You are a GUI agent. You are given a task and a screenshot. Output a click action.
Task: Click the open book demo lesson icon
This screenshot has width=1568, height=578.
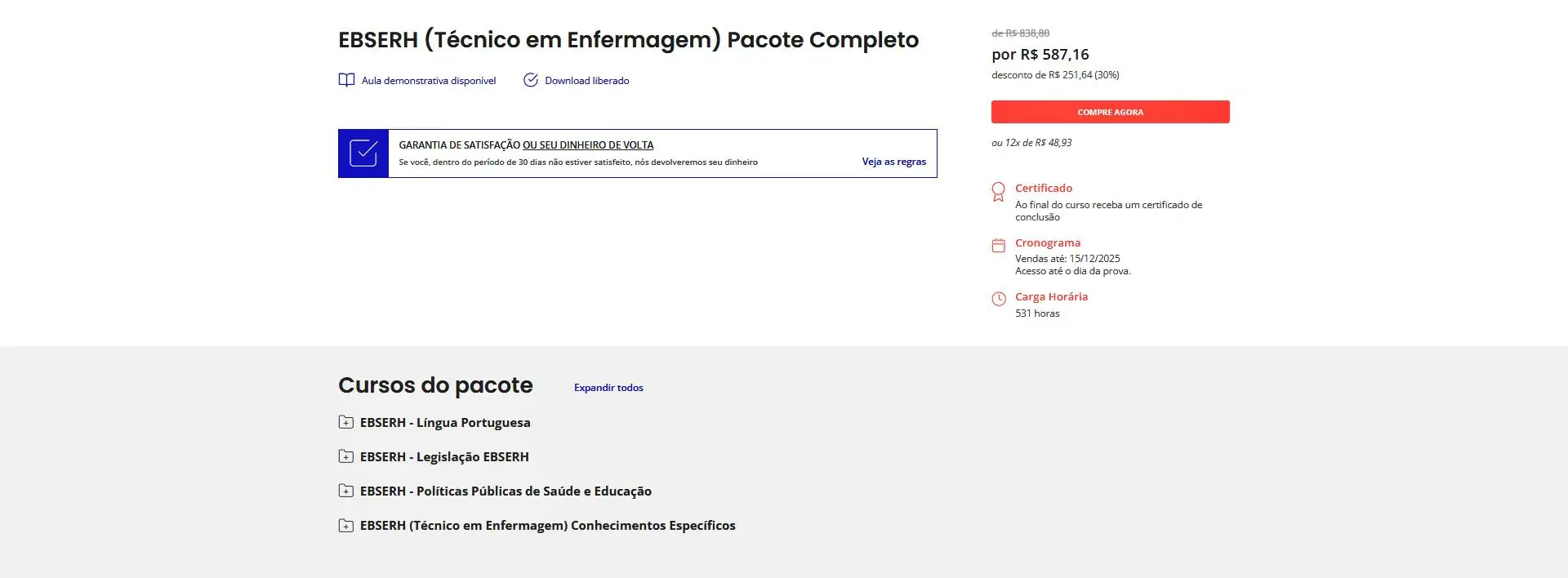coord(346,80)
